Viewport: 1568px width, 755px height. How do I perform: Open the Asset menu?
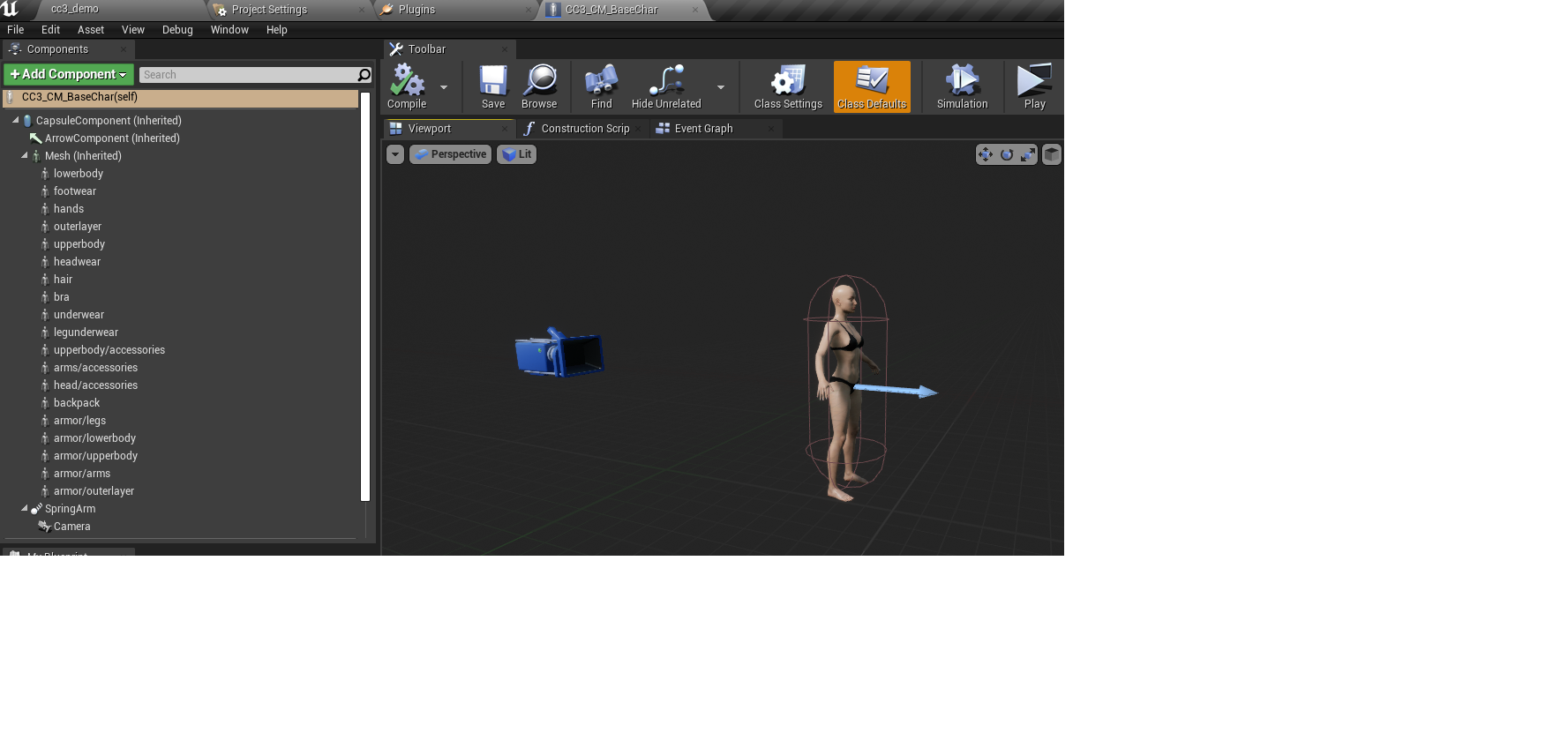click(x=91, y=30)
